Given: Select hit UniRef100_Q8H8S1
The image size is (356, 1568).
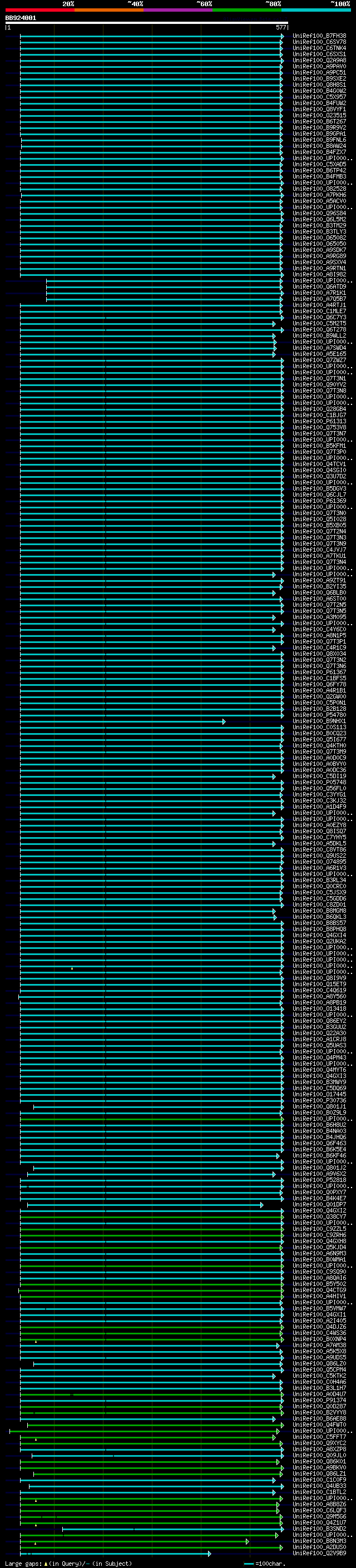Looking at the screenshot, I should (x=319, y=85).
